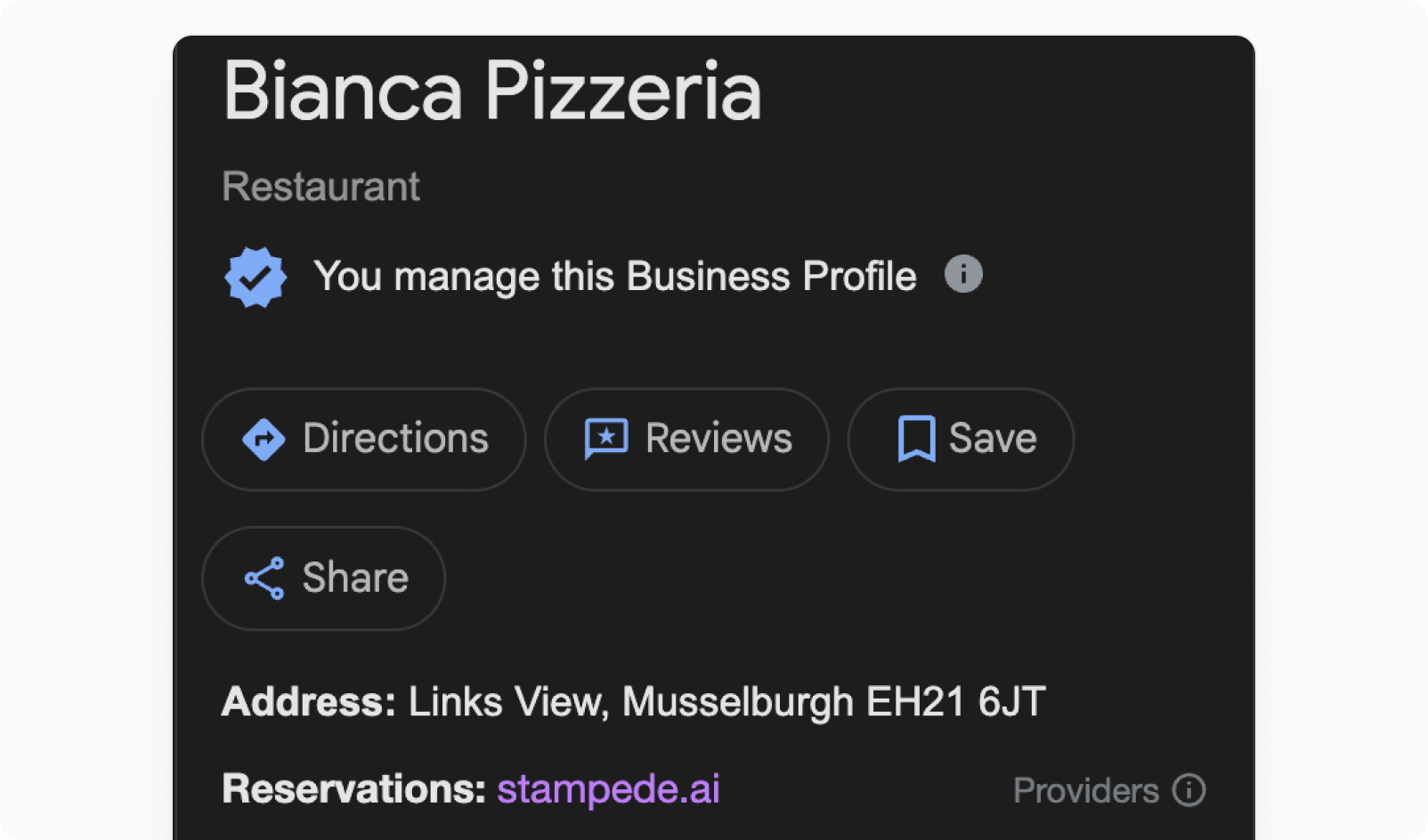Click the bold Address label

pos(309,702)
